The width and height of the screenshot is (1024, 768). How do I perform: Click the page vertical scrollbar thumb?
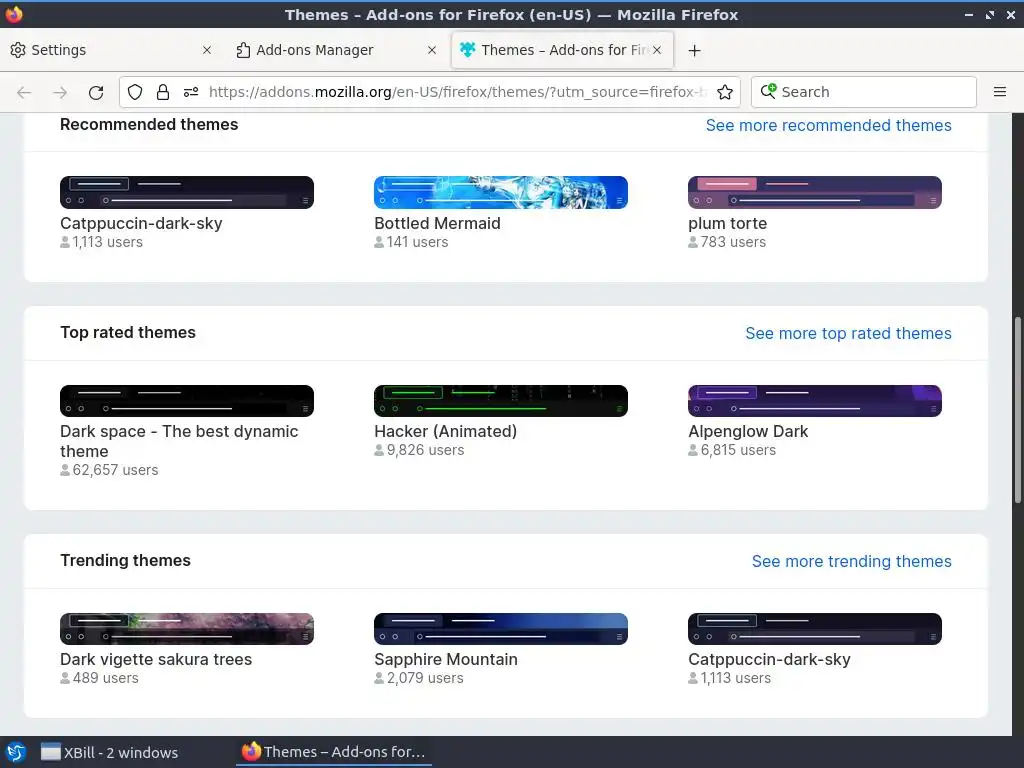(x=1017, y=409)
